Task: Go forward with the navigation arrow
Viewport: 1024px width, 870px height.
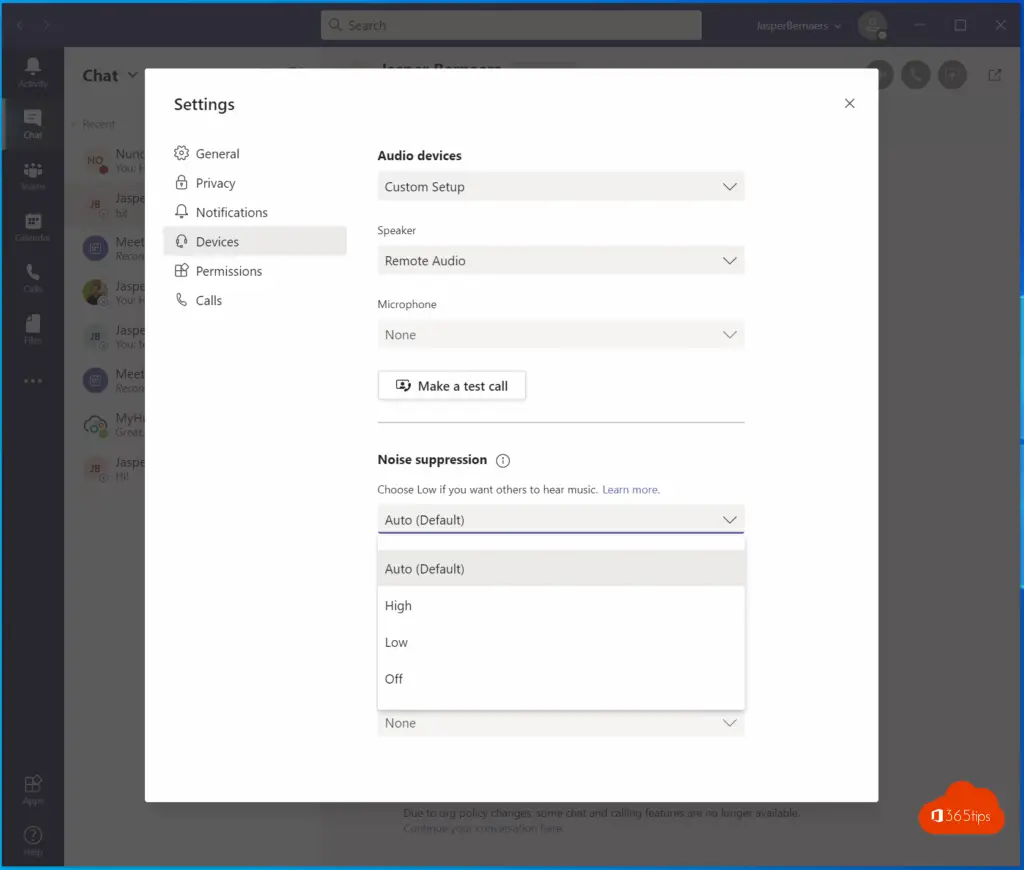Action: click(46, 25)
